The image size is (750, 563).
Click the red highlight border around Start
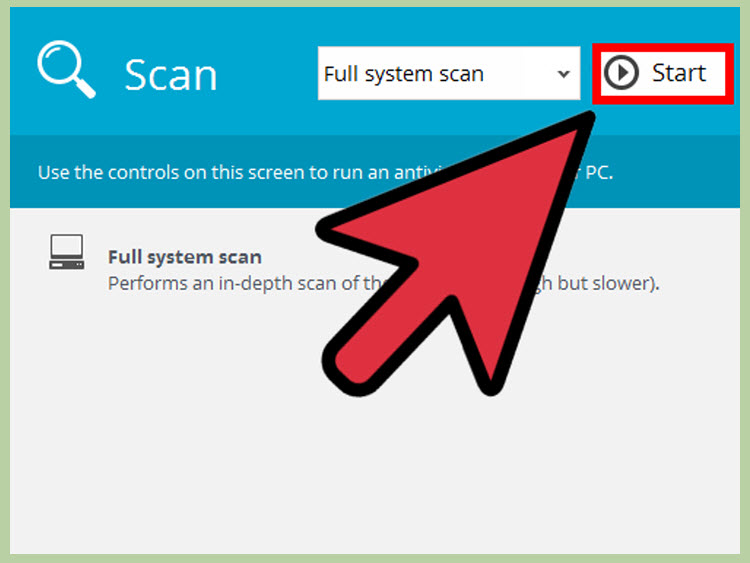[660, 46]
